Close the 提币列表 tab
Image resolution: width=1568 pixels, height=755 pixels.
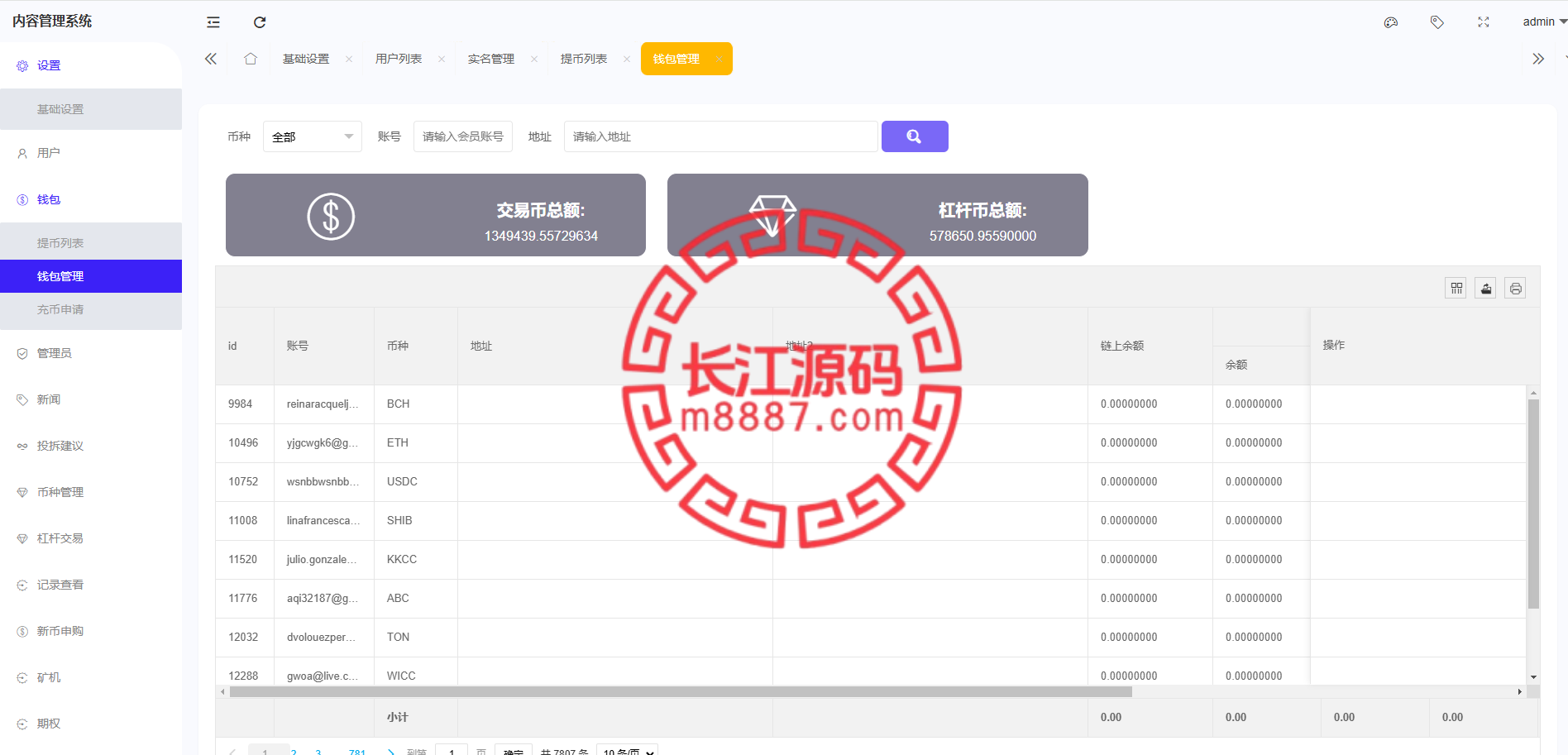[x=627, y=59]
